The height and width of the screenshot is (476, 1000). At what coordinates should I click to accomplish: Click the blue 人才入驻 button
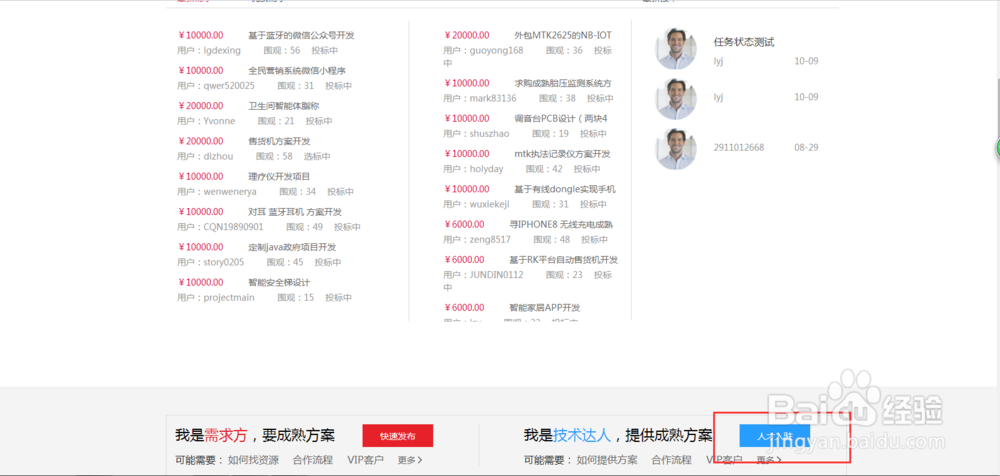(775, 436)
